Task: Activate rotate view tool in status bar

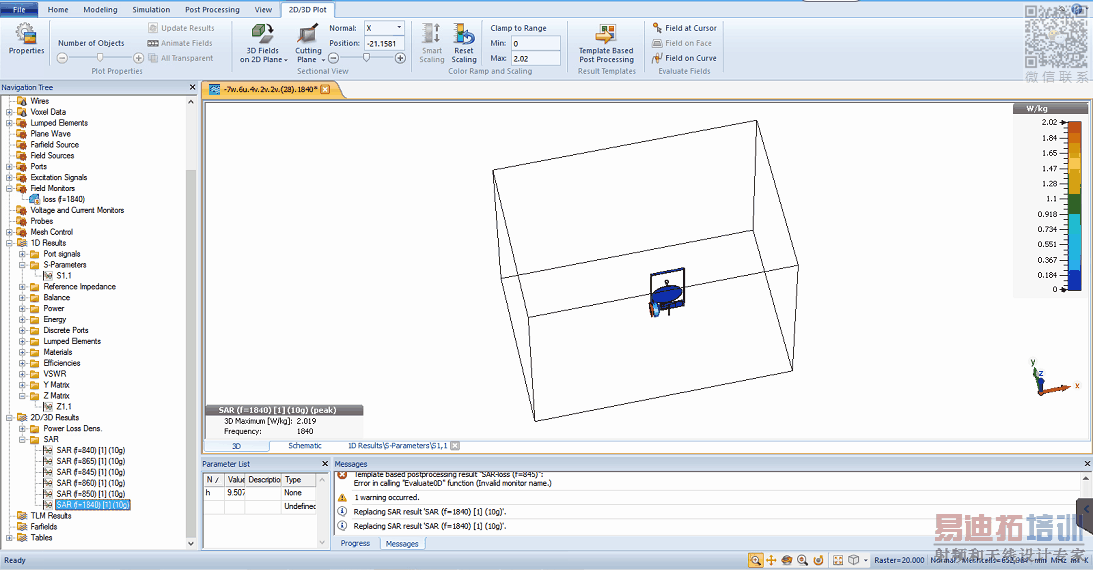Action: point(787,560)
